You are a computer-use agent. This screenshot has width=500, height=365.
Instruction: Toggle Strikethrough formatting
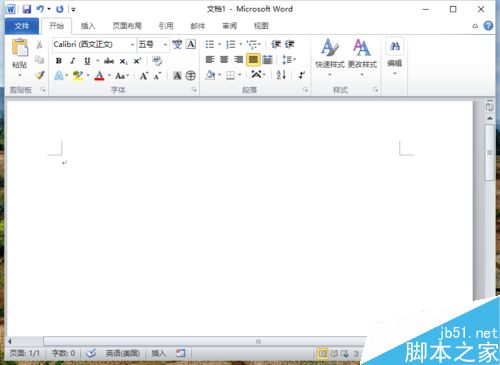click(x=109, y=61)
